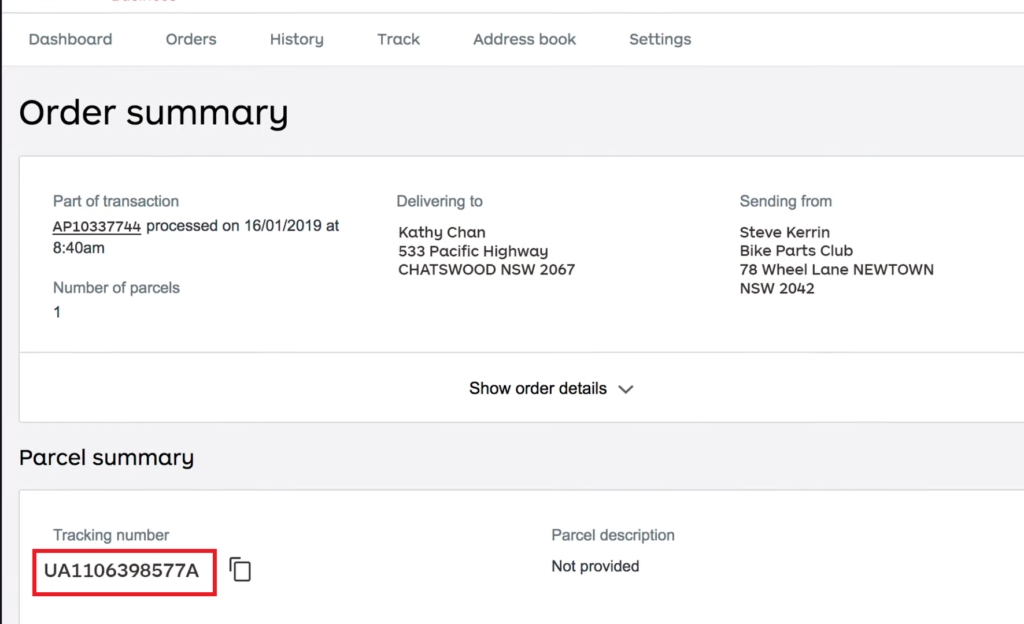The height and width of the screenshot is (624, 1024).
Task: Click the Show order details chevron
Action: 626,389
